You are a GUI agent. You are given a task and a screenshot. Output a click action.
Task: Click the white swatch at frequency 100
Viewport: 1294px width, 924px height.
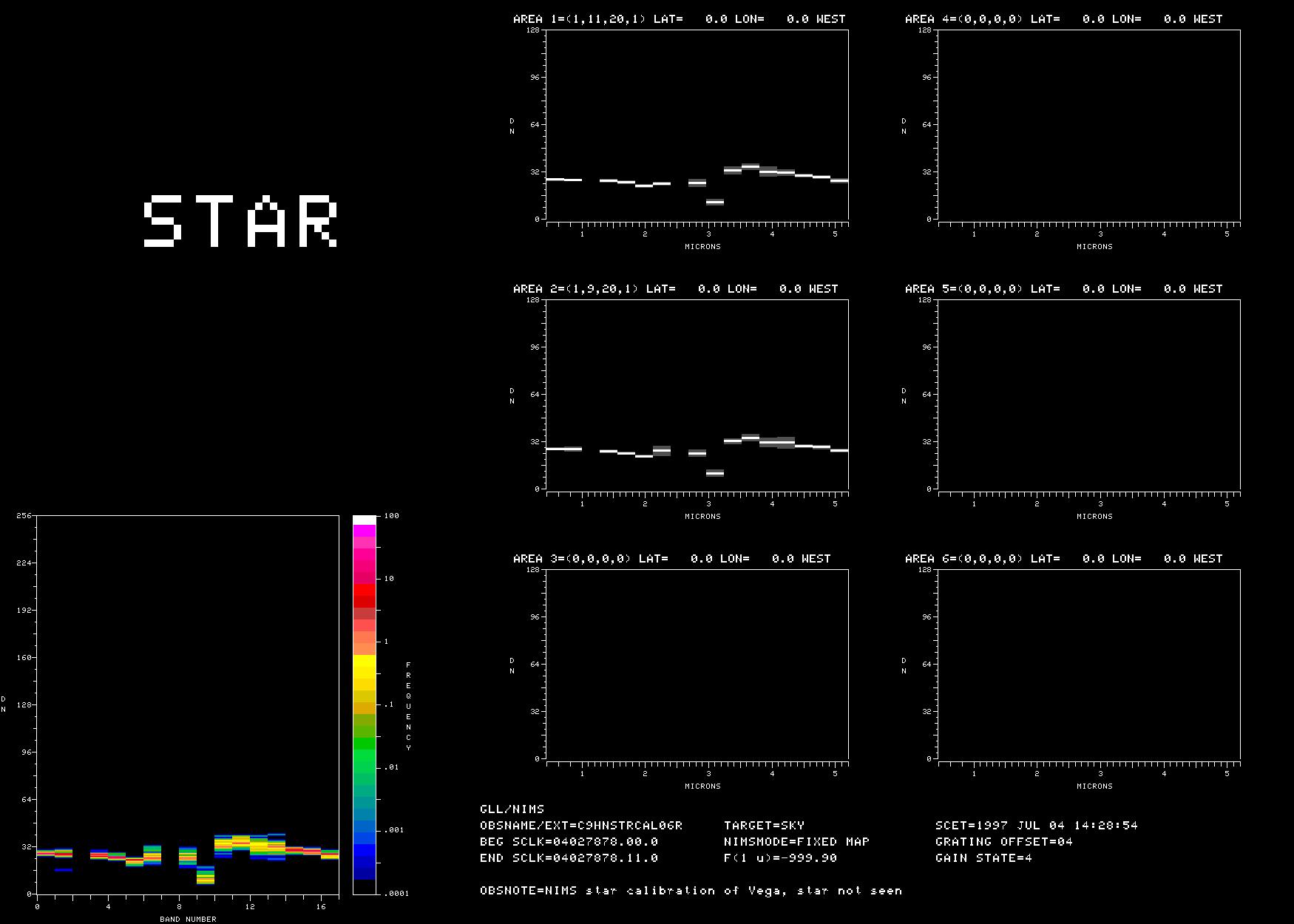364,520
